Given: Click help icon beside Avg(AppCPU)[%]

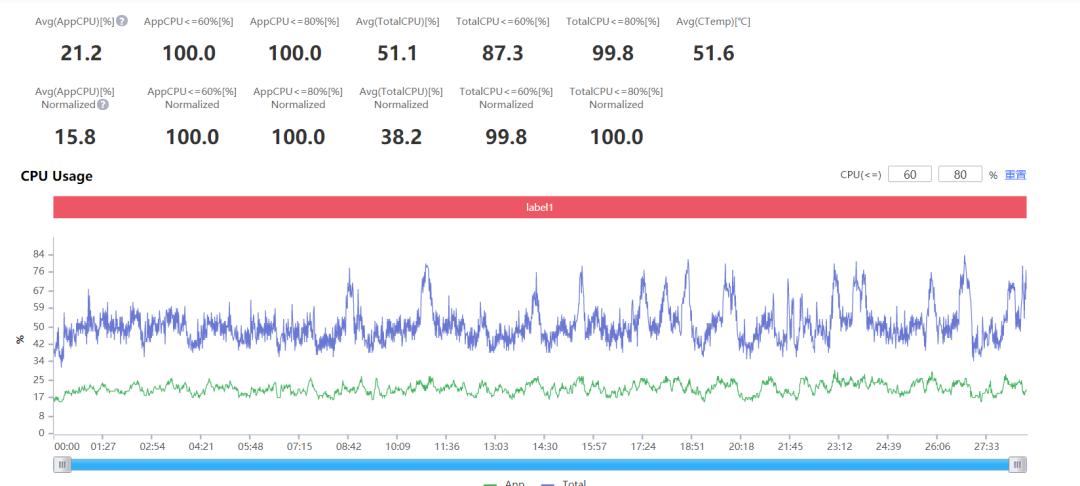Looking at the screenshot, I should (122, 21).
